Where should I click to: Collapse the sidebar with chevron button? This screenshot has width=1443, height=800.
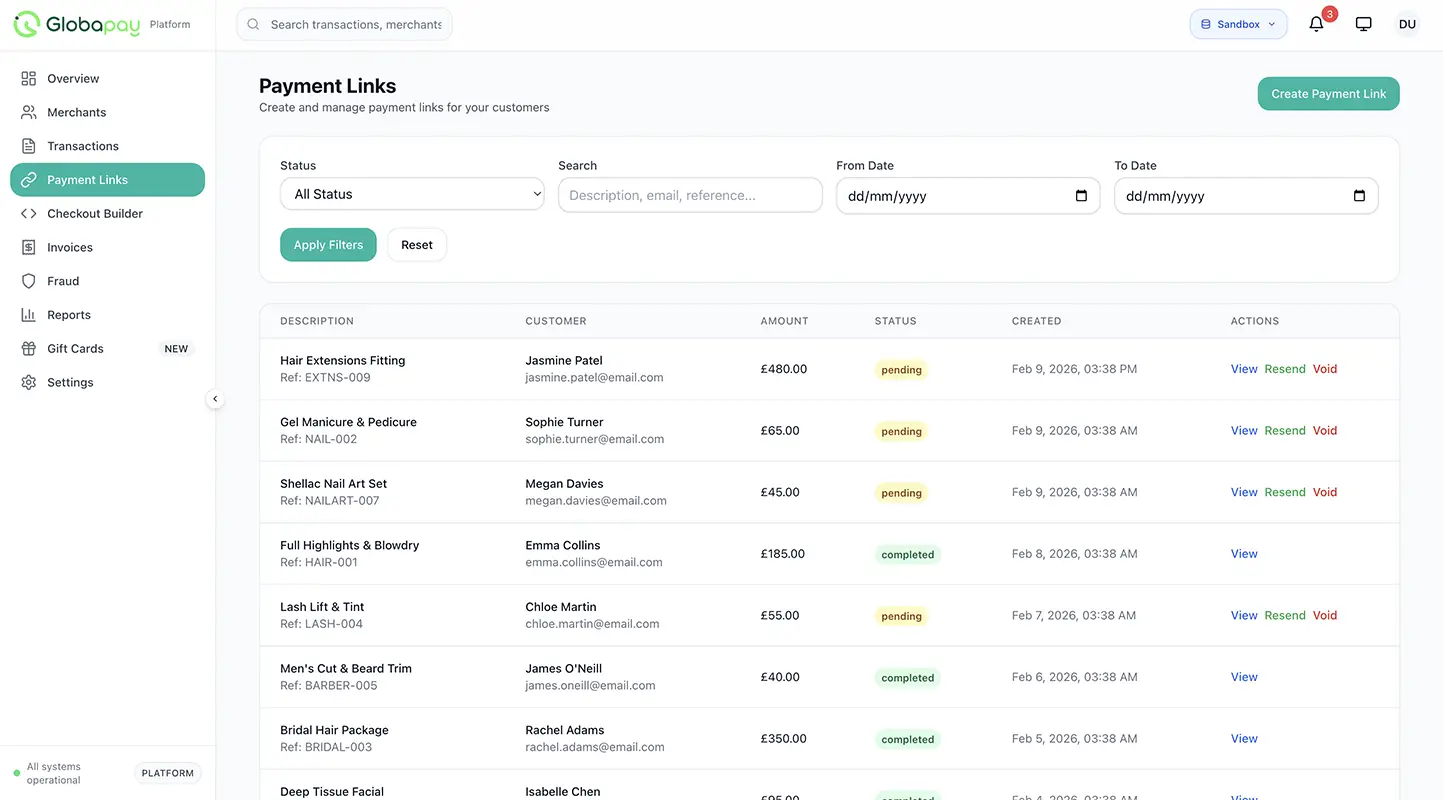point(215,399)
